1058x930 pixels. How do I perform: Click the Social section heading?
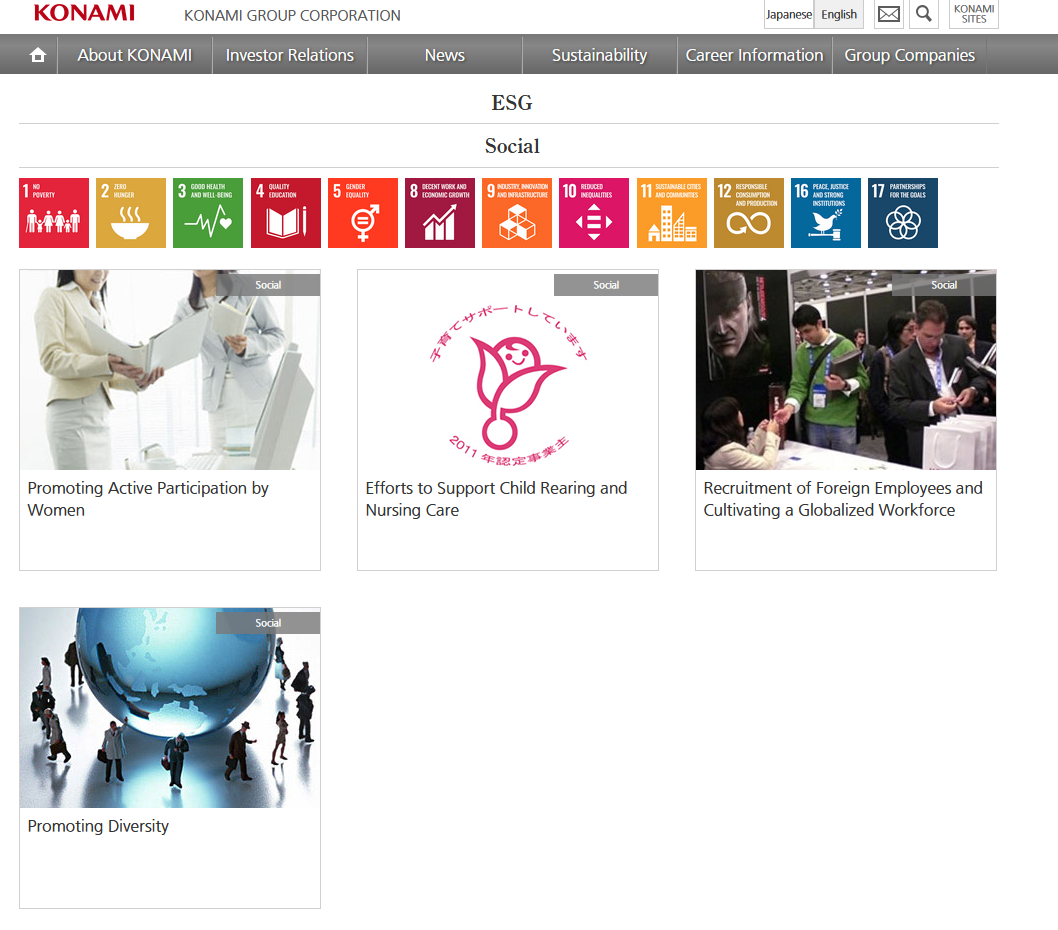[x=512, y=146]
